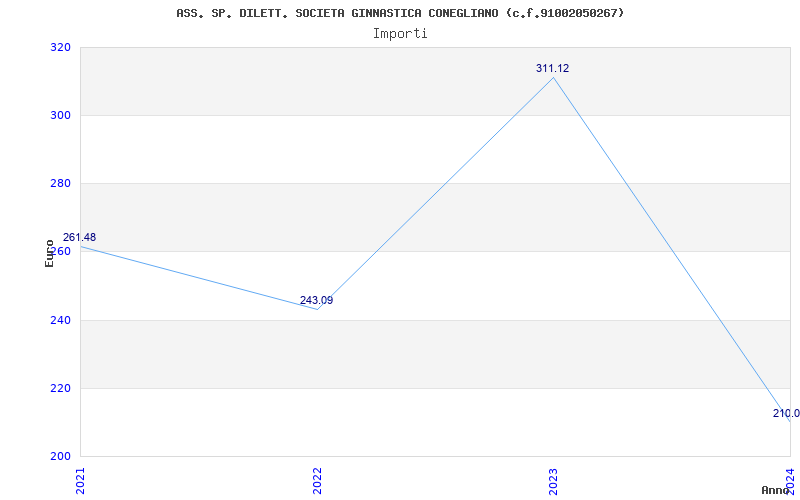The width and height of the screenshot is (800, 500).
Task: Click the 220 y-axis value
Action: (x=60, y=388)
